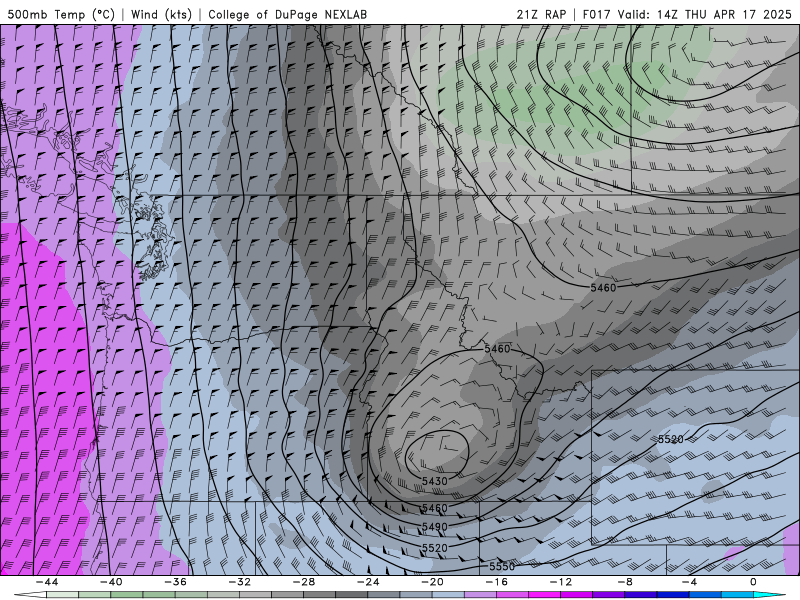Viewport: 800px width, 600px height.
Task: Click the white arrow start of the colorbar
Action: (x=29, y=595)
